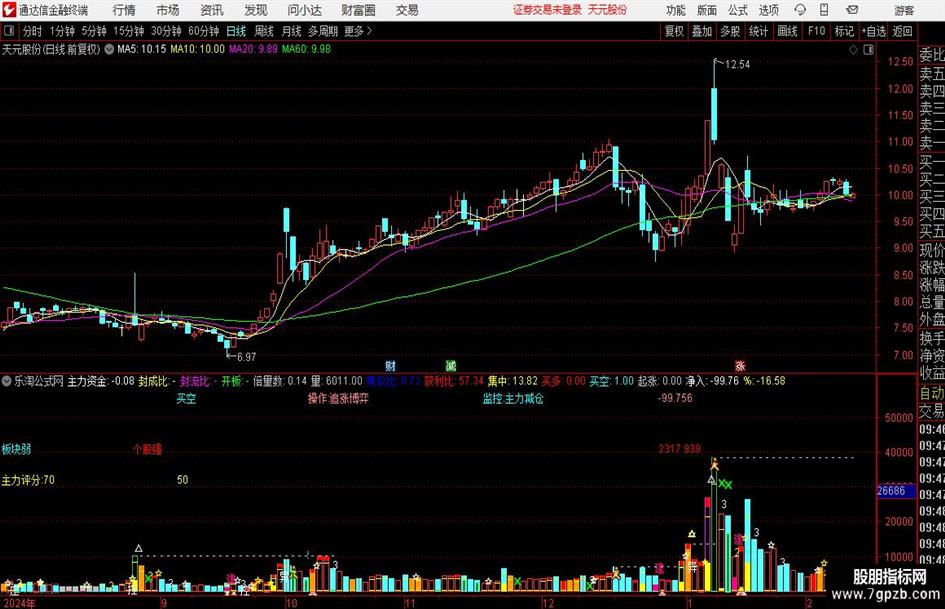The width and height of the screenshot is (945, 609).
Task: Click the 画线 drawing toolbar button
Action: (x=787, y=31)
